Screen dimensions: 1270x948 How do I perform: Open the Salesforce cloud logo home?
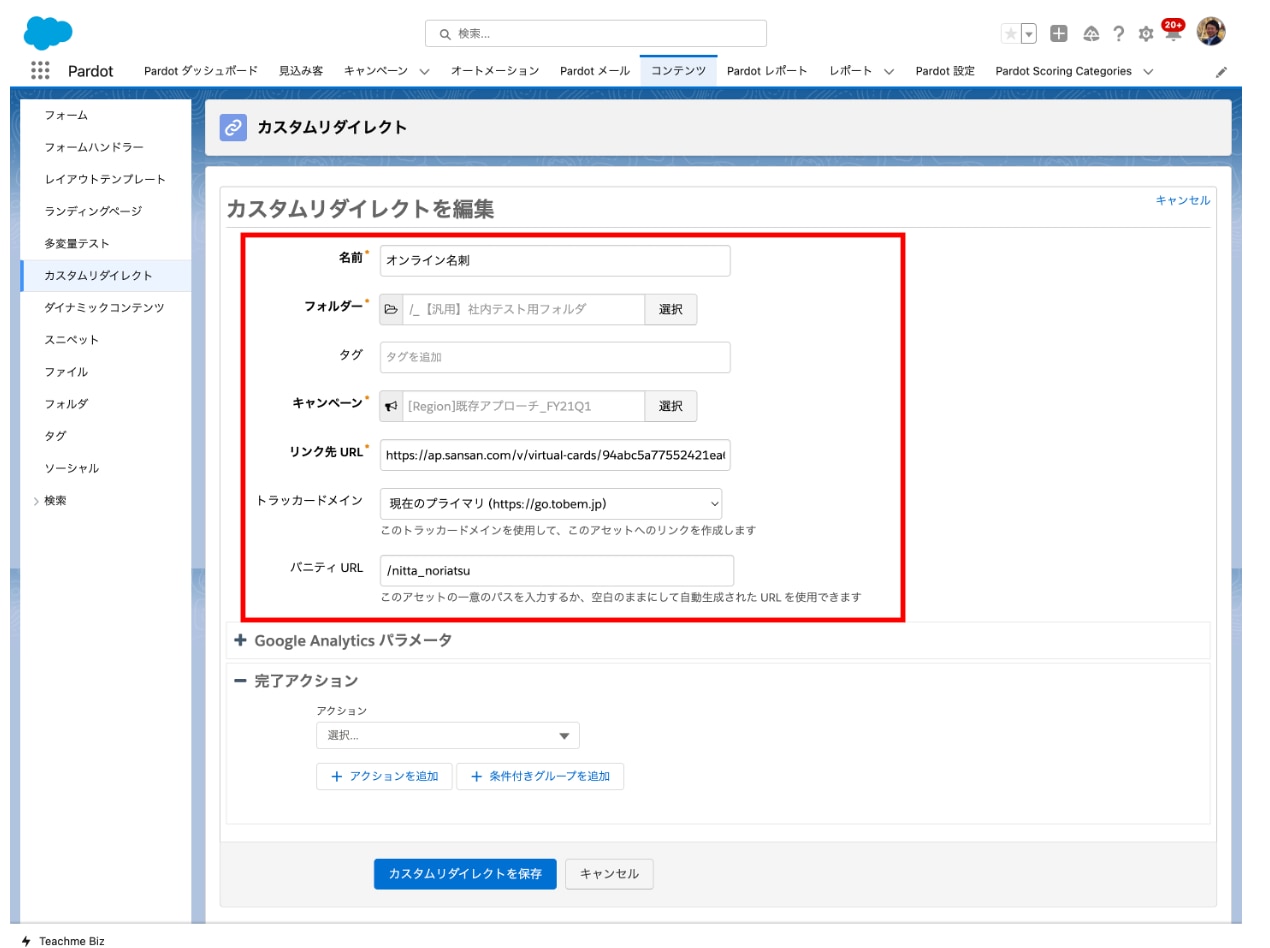(48, 33)
